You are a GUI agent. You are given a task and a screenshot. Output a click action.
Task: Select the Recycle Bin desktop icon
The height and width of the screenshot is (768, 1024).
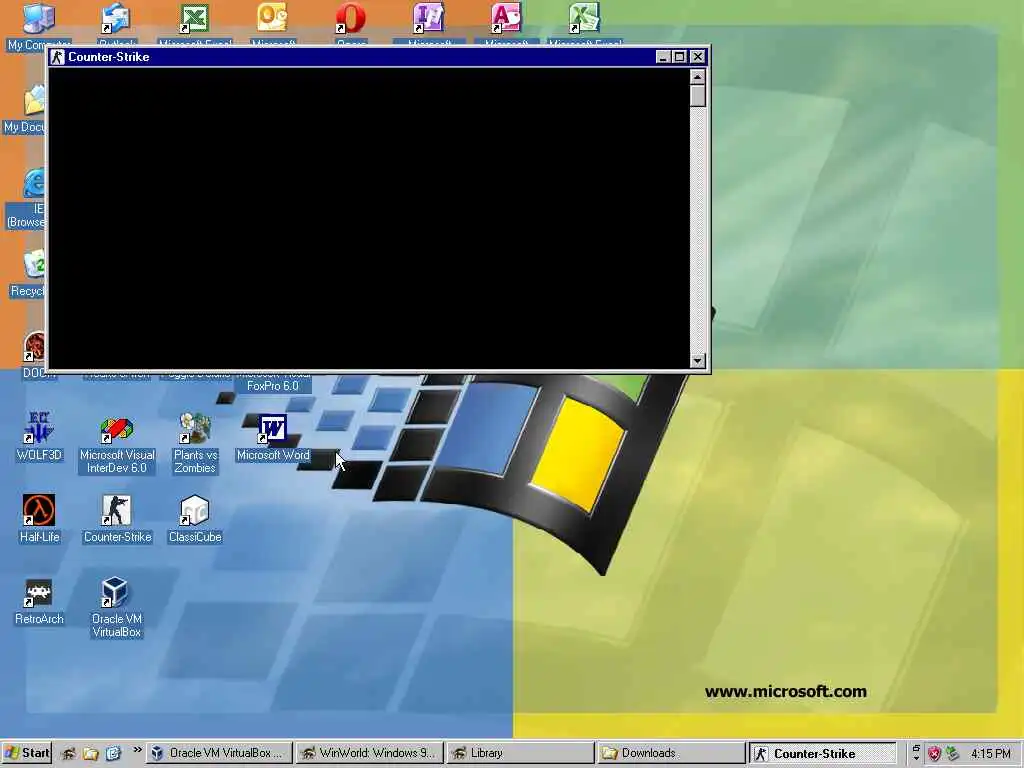click(35, 265)
